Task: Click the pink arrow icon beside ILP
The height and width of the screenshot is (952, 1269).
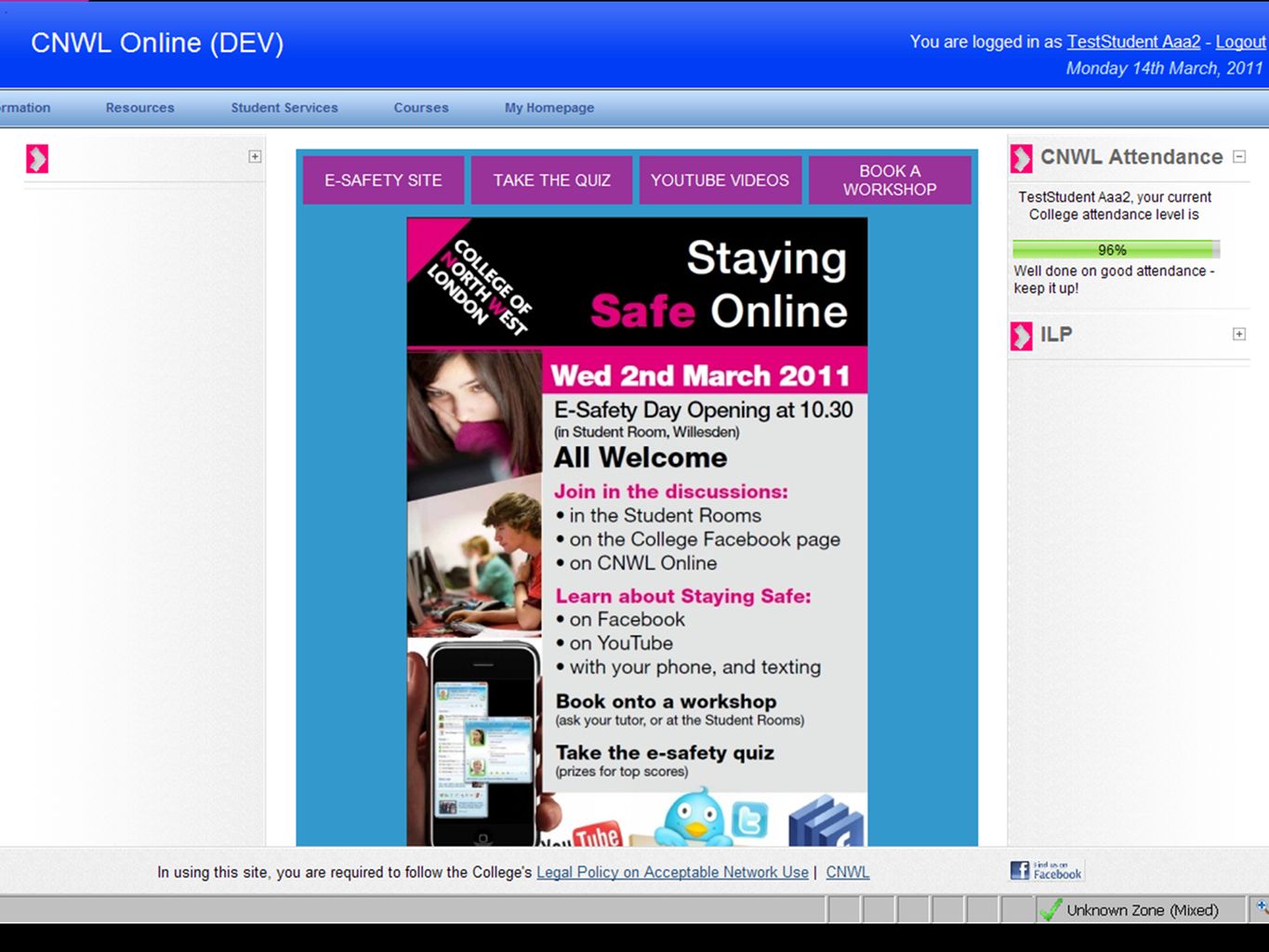Action: pyautogui.click(x=1021, y=336)
